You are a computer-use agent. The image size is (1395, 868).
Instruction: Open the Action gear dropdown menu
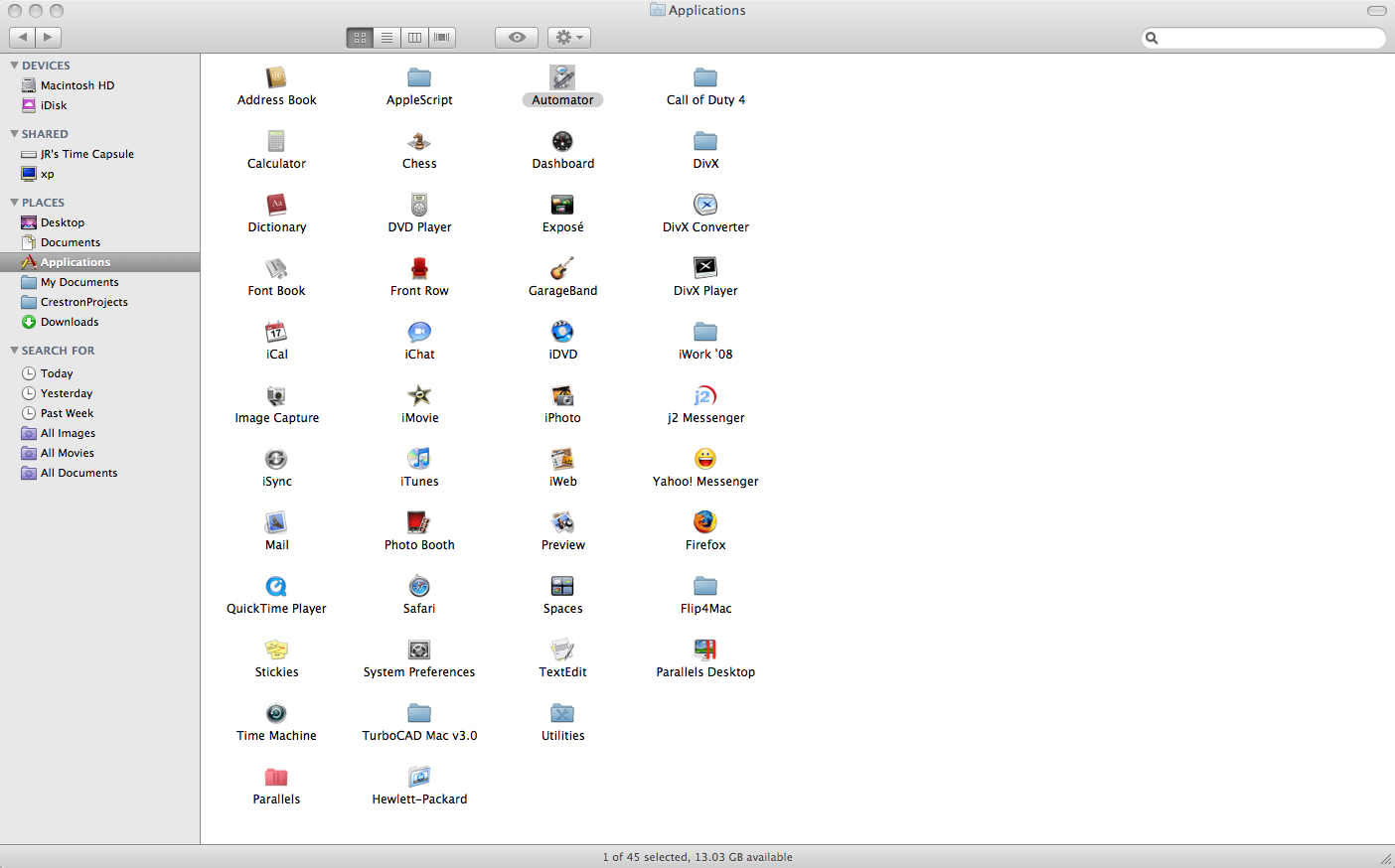pyautogui.click(x=568, y=37)
